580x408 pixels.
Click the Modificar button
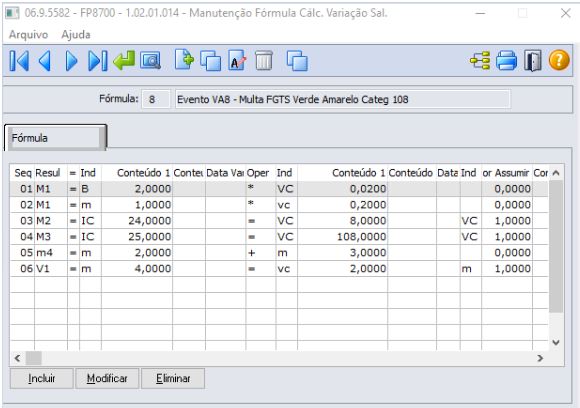107,378
